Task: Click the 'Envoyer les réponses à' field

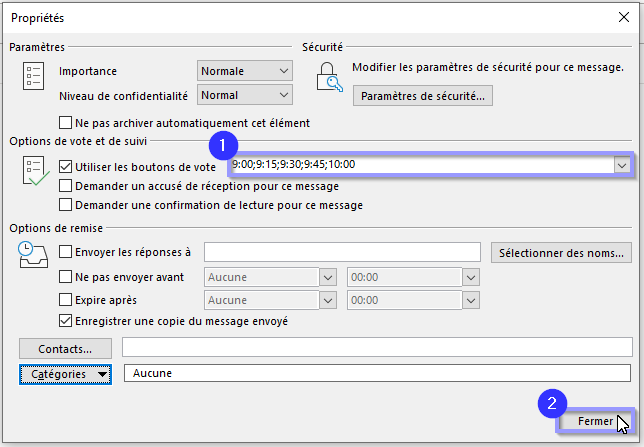Action: coord(342,252)
